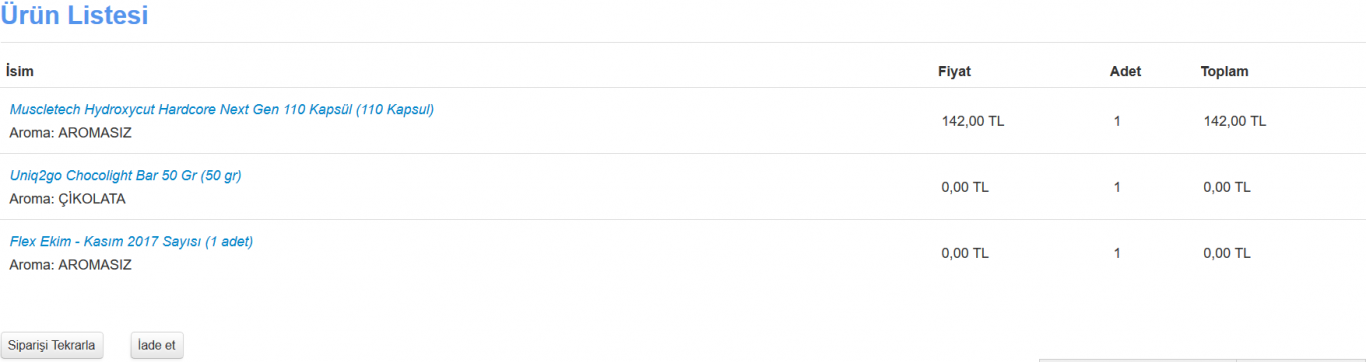The width and height of the screenshot is (1366, 362).
Task: Open the Muscletech Hydroxycut Hardcore product link
Action: (221, 110)
